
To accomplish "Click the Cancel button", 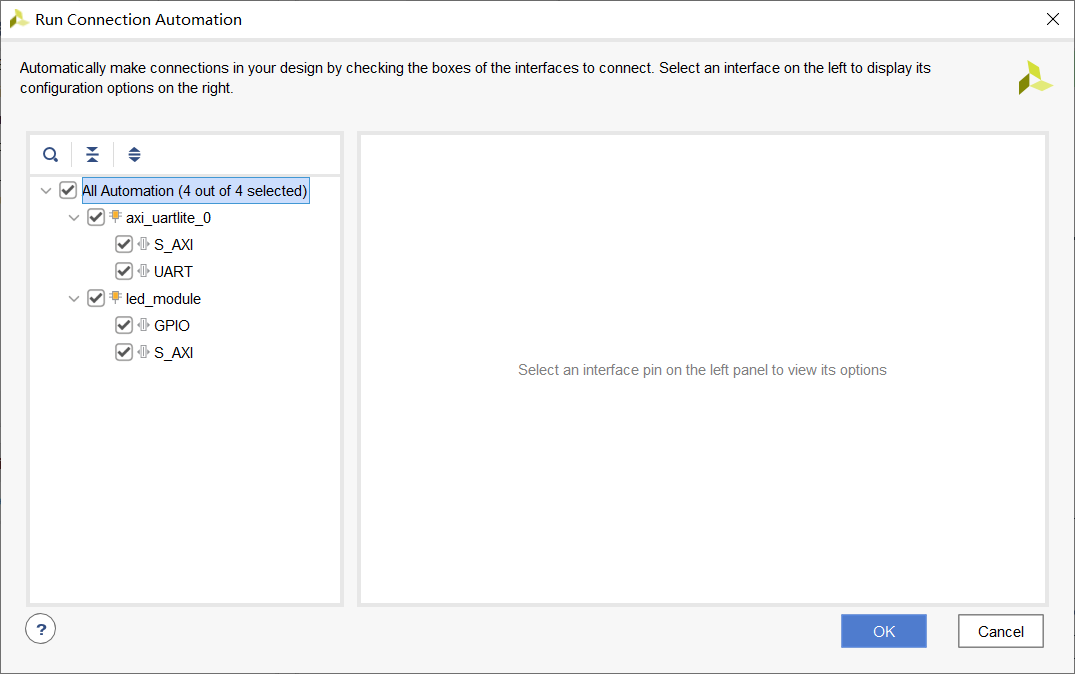I will click(x=1000, y=631).
